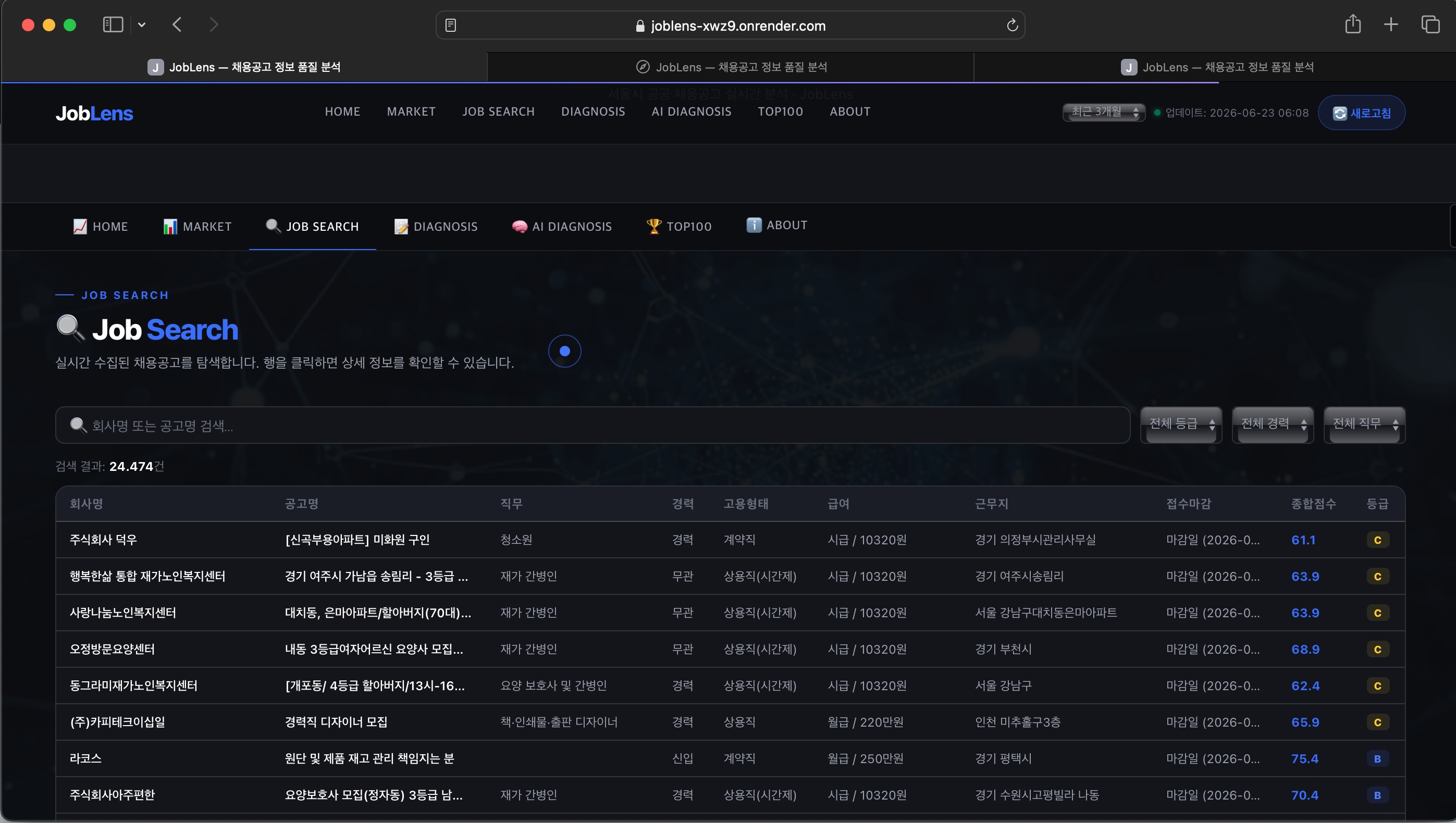Select the AI DIAGNOSIS brain tab
This screenshot has height=823, width=1456.
[561, 226]
